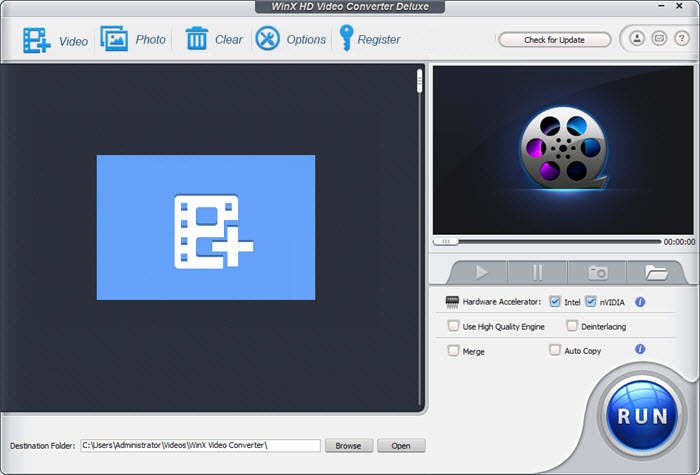This screenshot has width=700, height=475.
Task: Turn on Deinterlacing checkbox
Action: tap(571, 326)
